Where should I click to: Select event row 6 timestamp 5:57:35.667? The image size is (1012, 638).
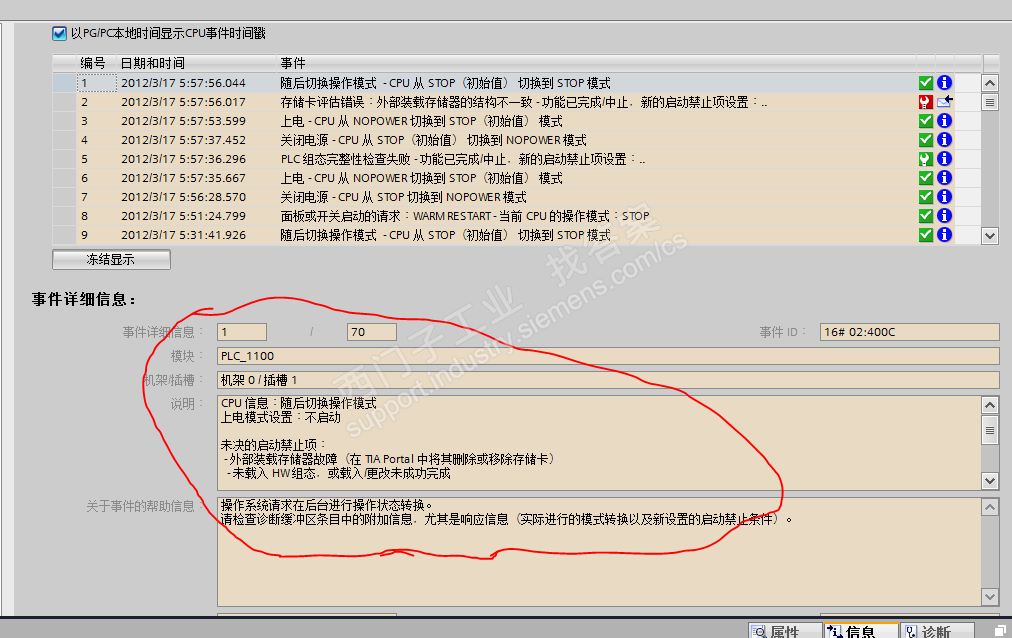(183, 178)
